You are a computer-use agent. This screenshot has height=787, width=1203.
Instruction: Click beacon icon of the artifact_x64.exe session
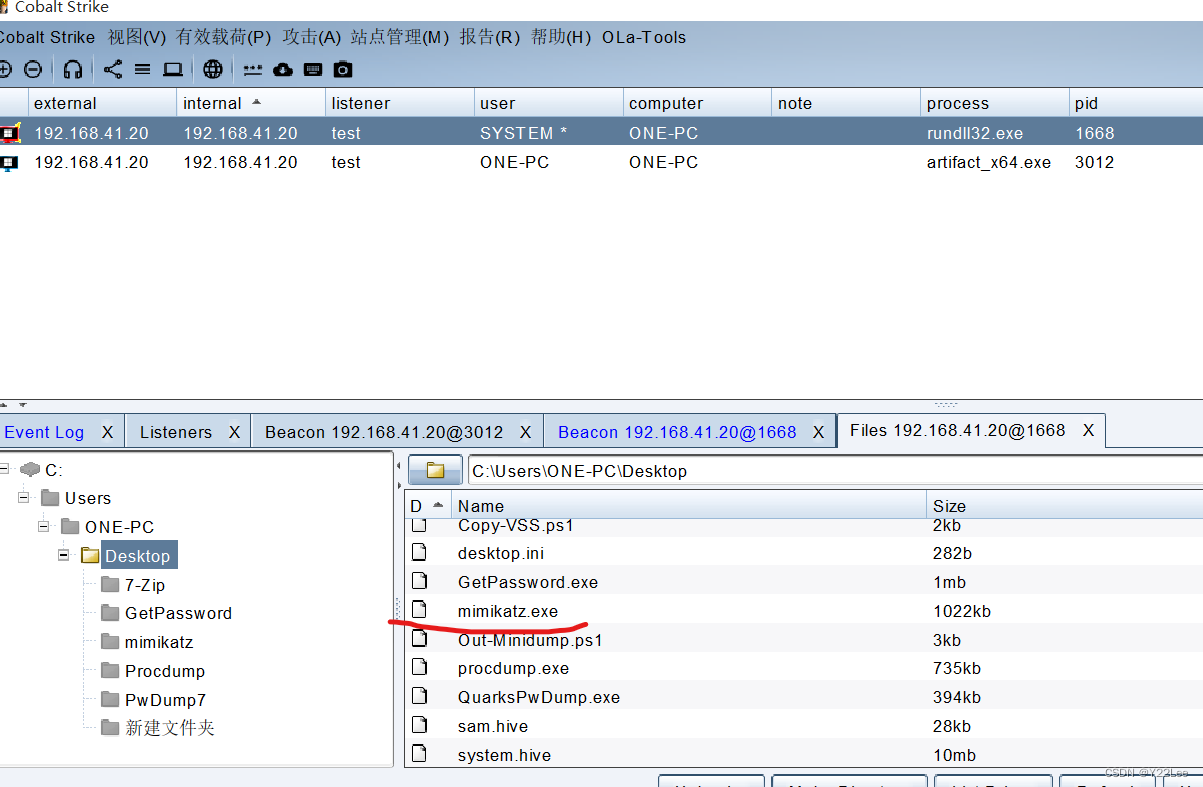point(9,162)
